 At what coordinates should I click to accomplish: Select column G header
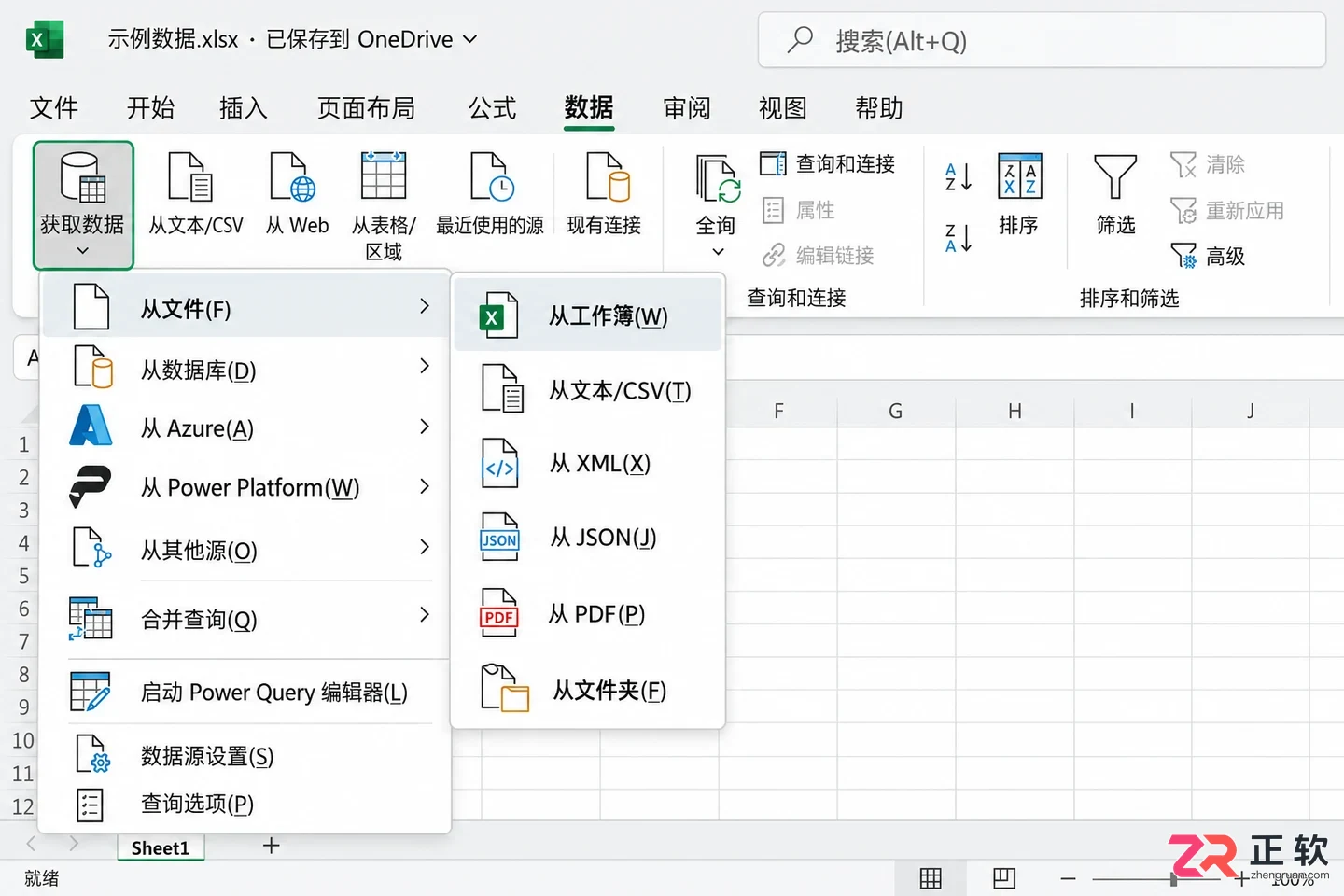896,412
